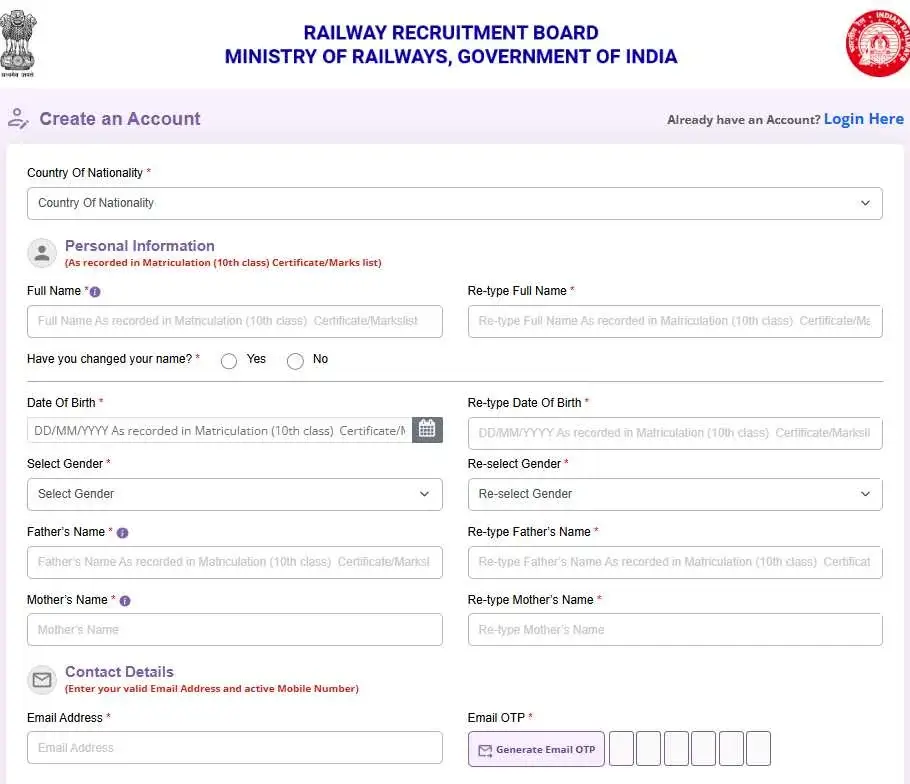Screen dimensions: 910x784
Task: Select Yes for name changed
Action: [229, 361]
